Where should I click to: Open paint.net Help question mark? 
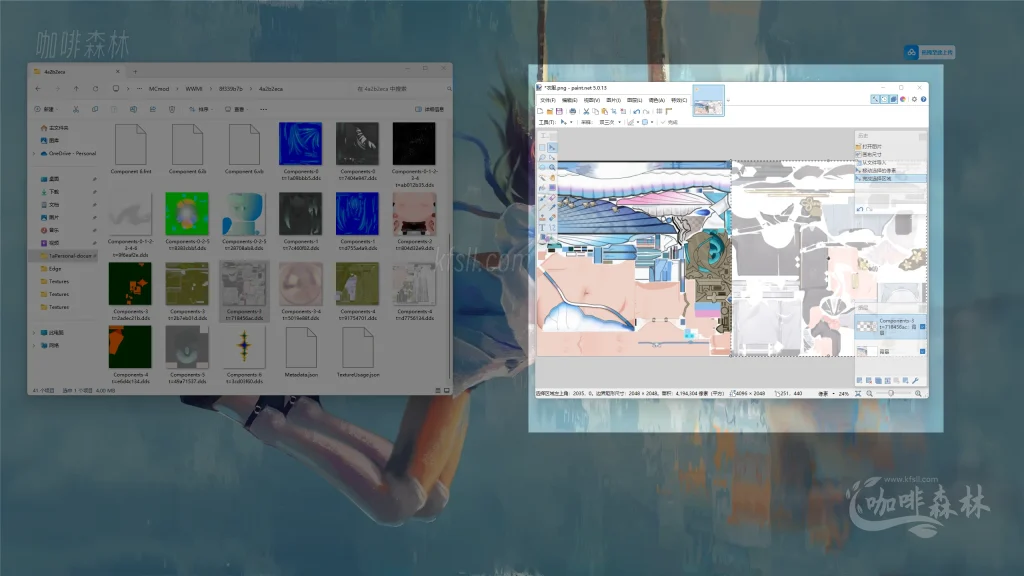923,99
